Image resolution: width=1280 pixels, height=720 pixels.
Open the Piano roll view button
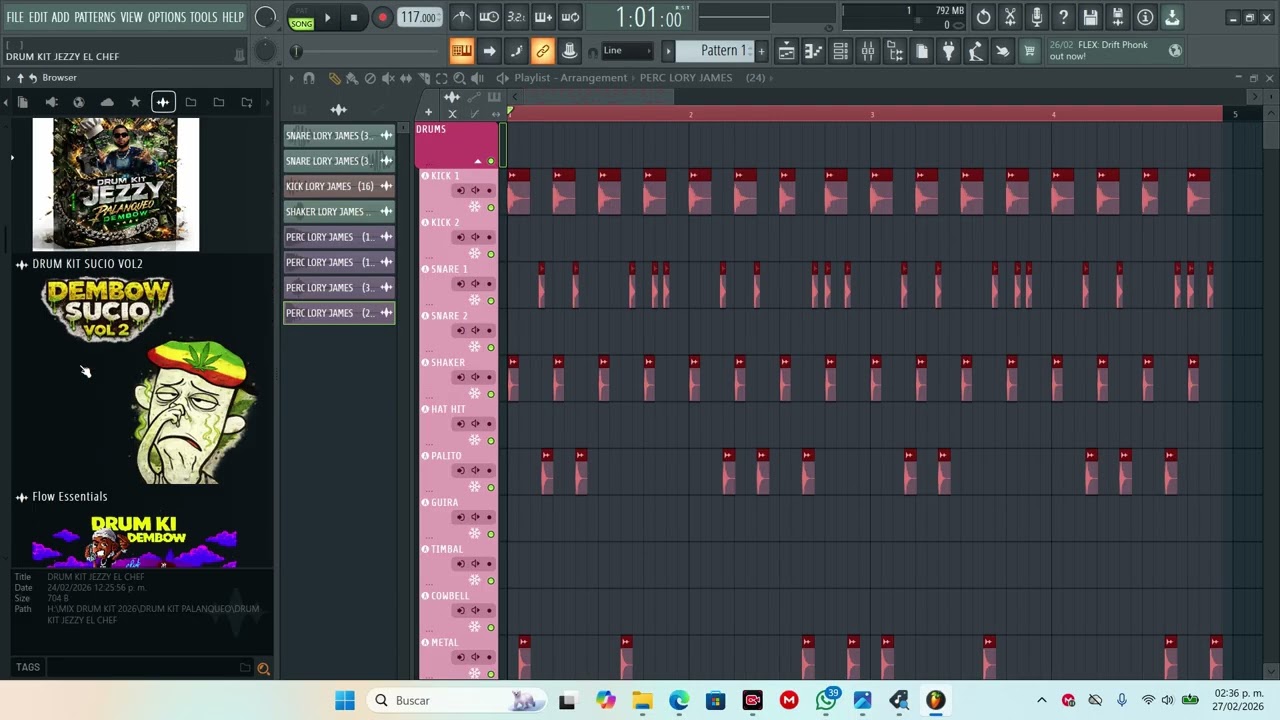click(x=814, y=50)
